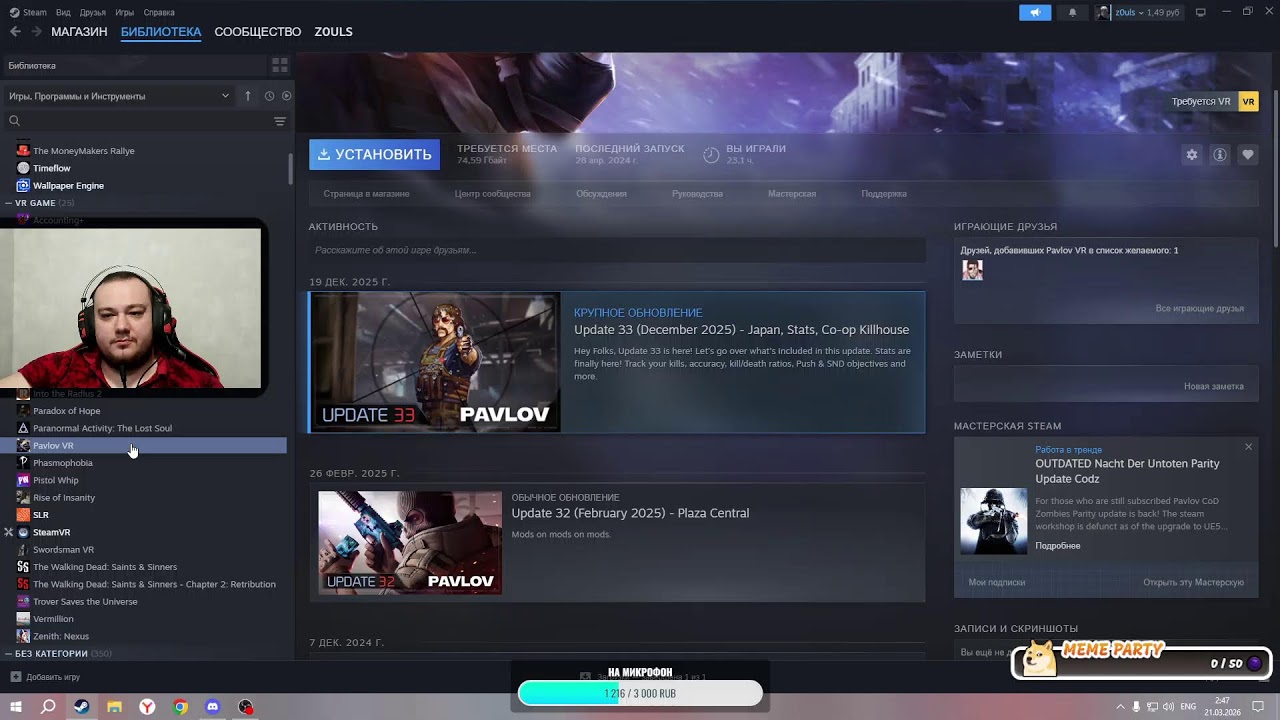Select Rise of Insanity game

click(x=64, y=498)
